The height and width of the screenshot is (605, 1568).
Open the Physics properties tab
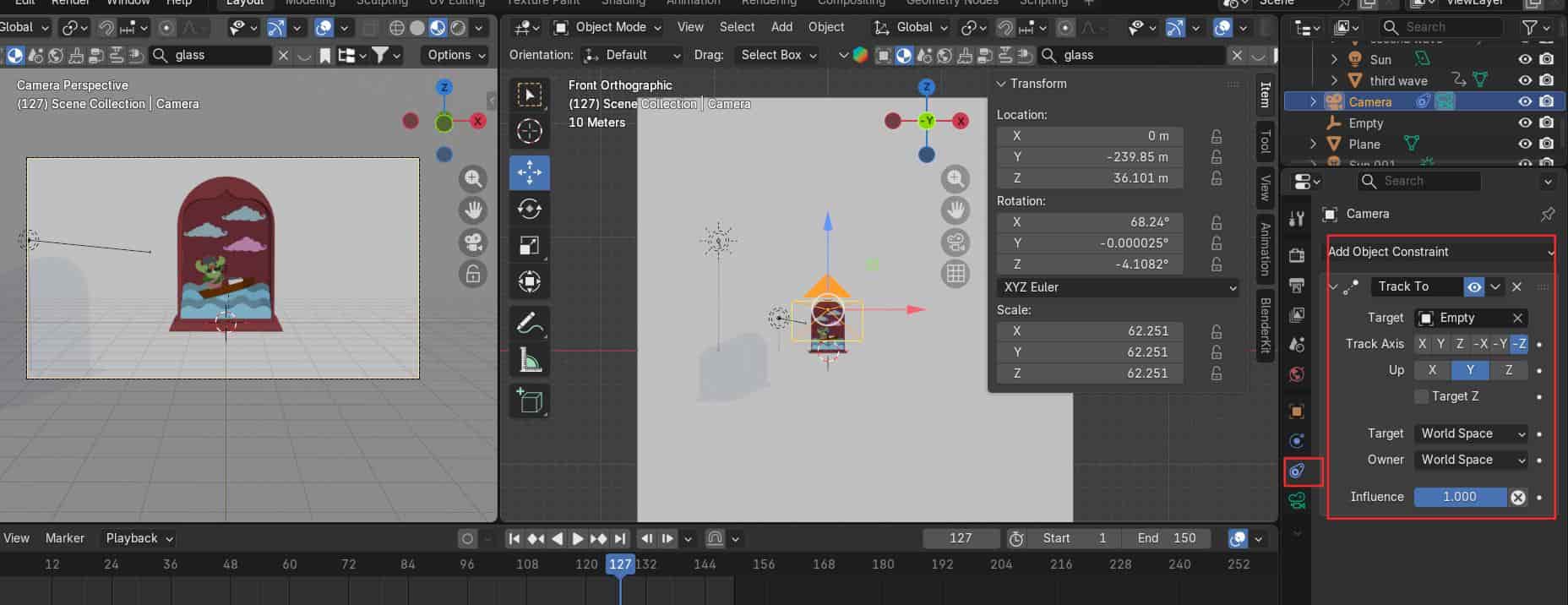[1297, 441]
